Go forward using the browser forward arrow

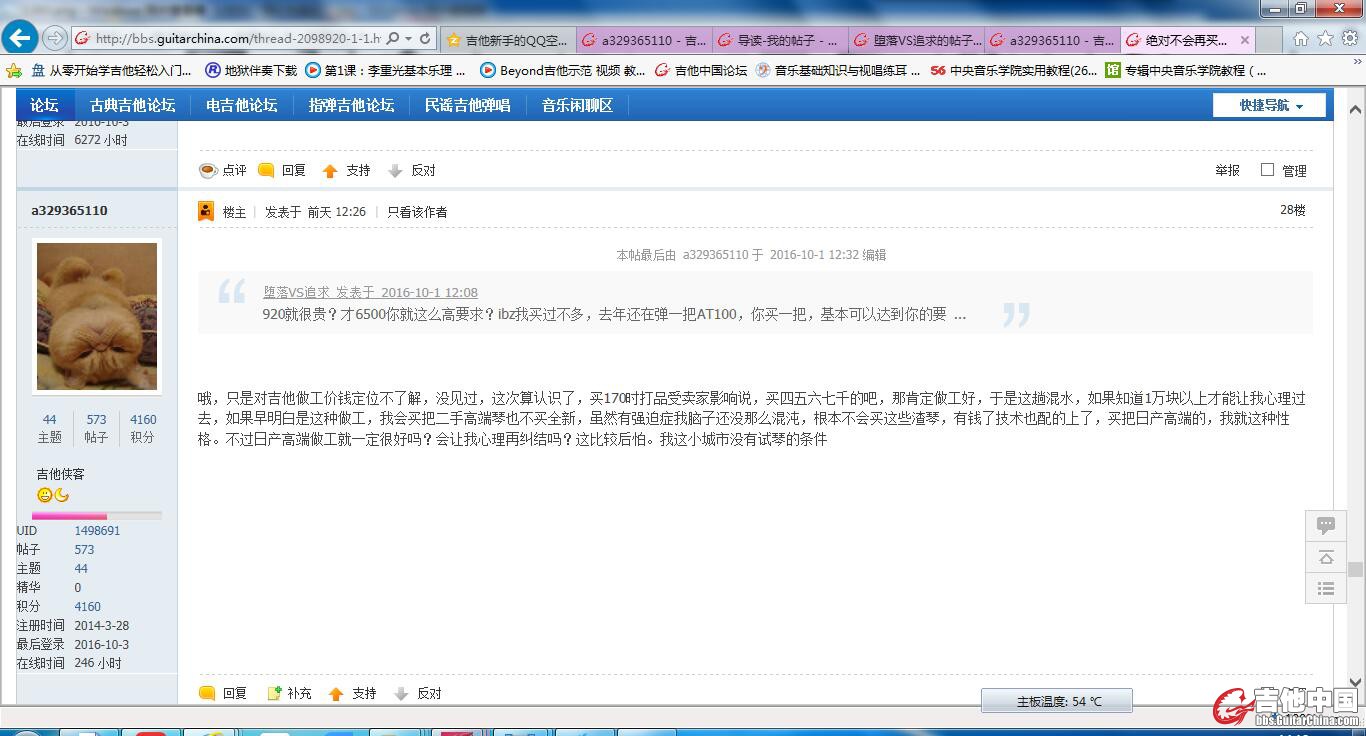tap(55, 39)
